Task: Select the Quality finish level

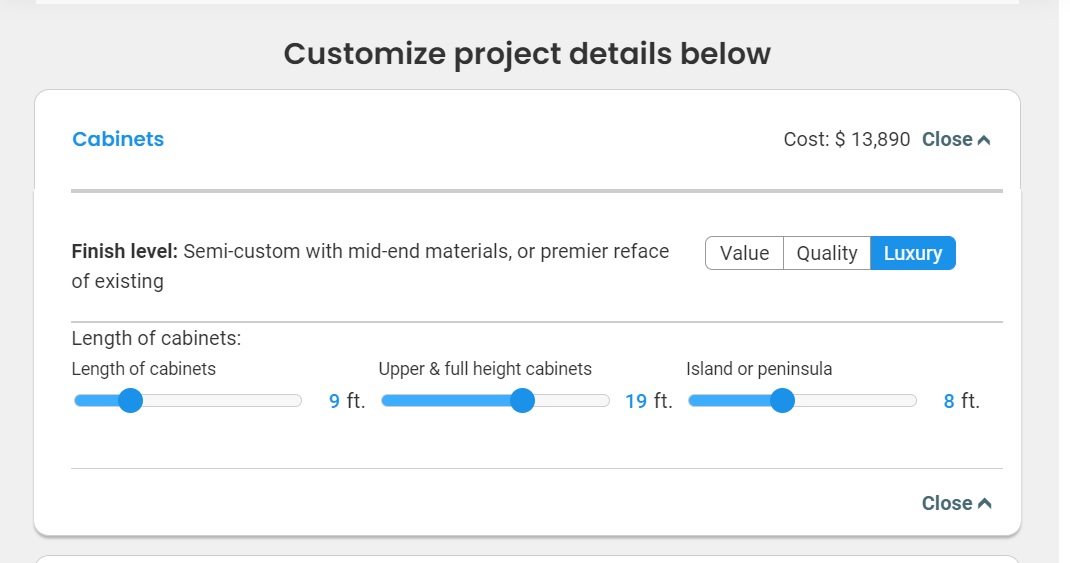Action: 826,254
